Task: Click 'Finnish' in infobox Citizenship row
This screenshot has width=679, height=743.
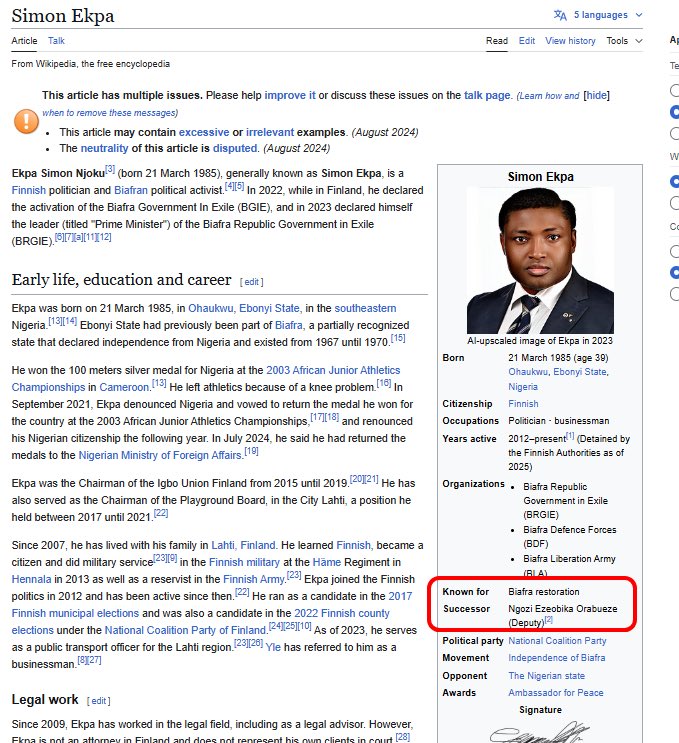Action: 523,404
